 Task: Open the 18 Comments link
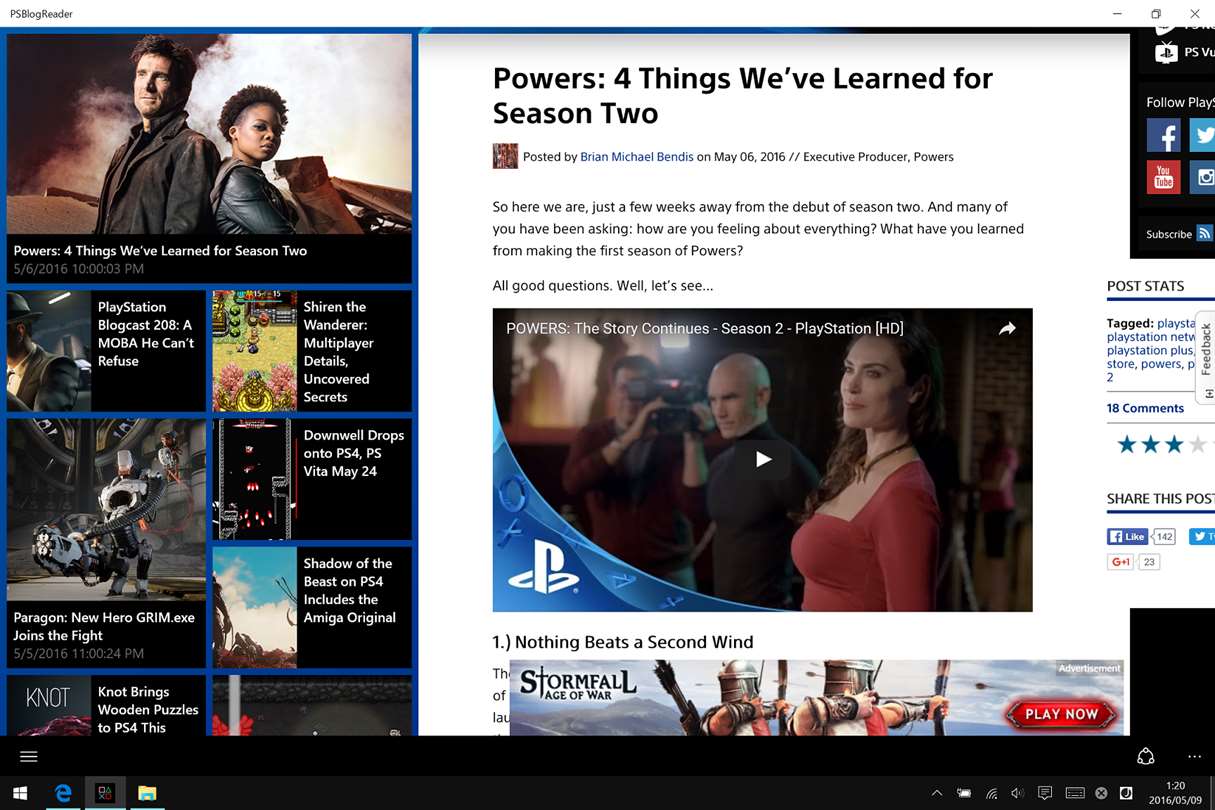(x=1145, y=408)
